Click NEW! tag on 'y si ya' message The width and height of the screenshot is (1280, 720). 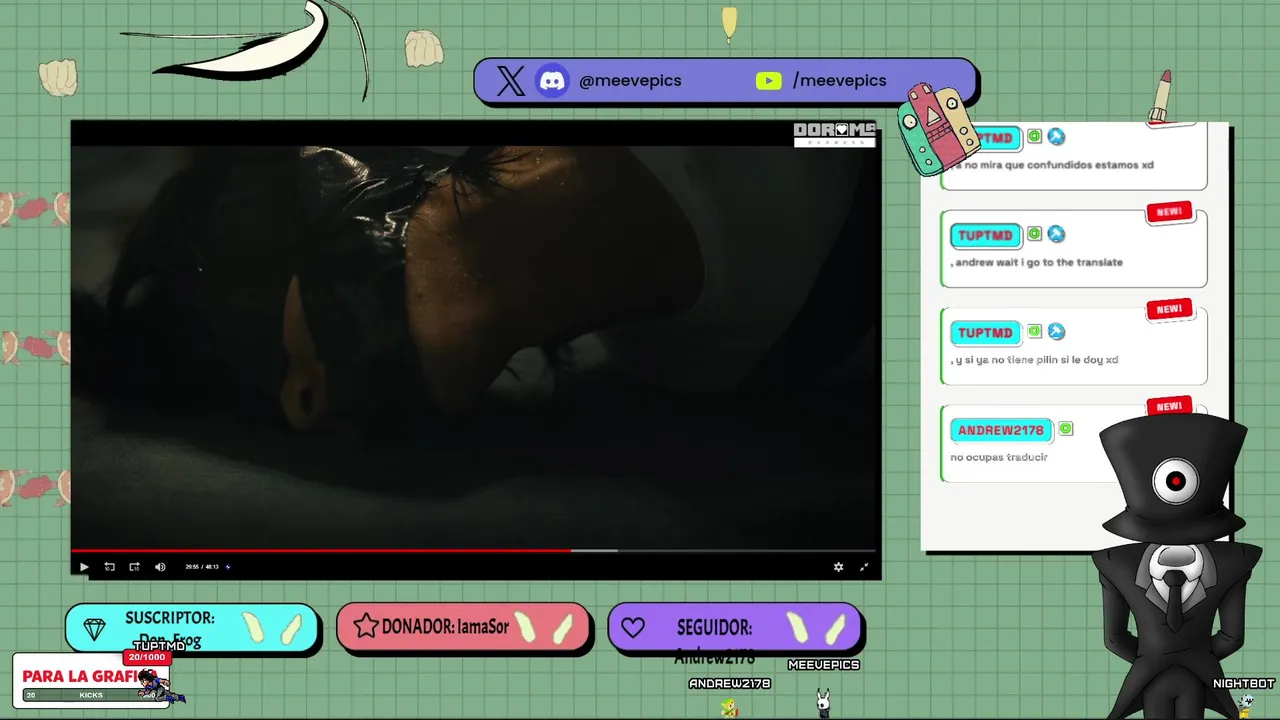point(1170,310)
